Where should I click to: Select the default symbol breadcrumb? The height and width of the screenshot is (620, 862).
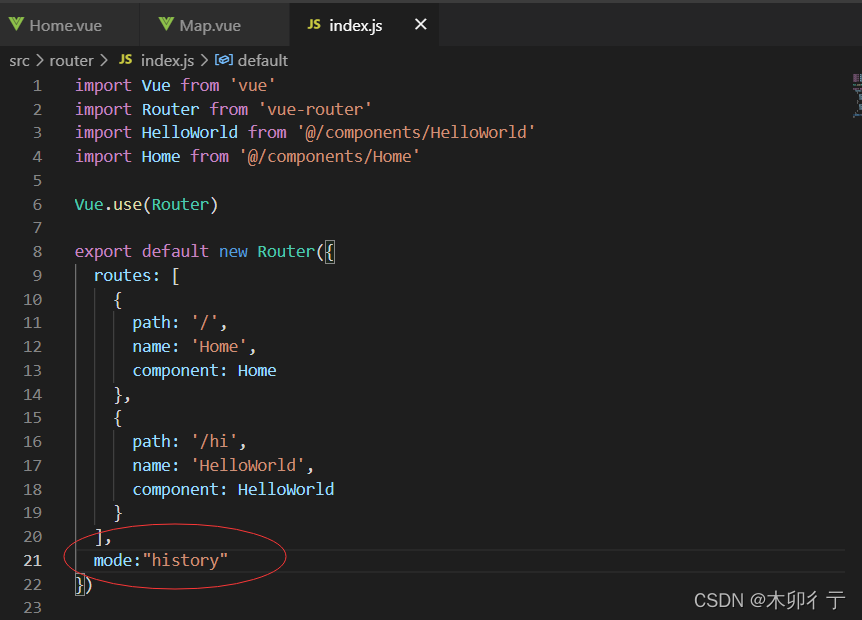(262, 60)
